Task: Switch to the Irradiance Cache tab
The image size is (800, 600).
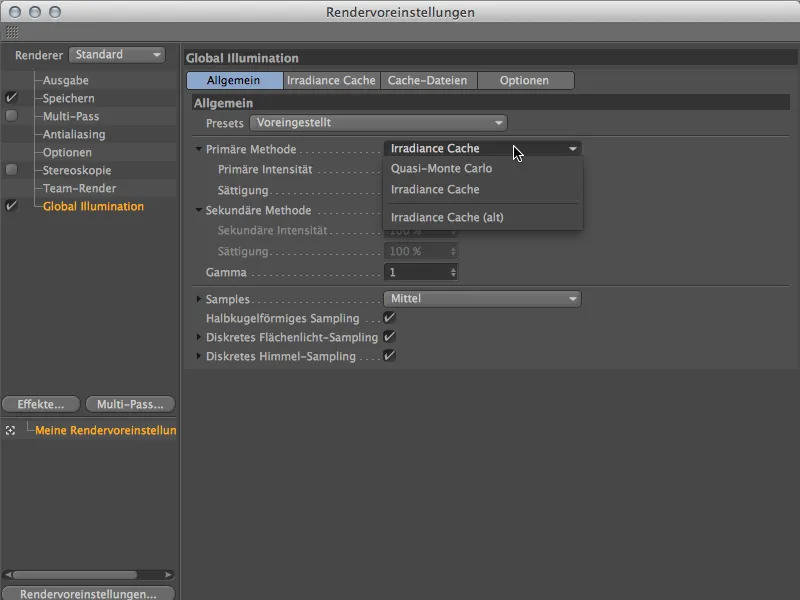Action: (331, 80)
